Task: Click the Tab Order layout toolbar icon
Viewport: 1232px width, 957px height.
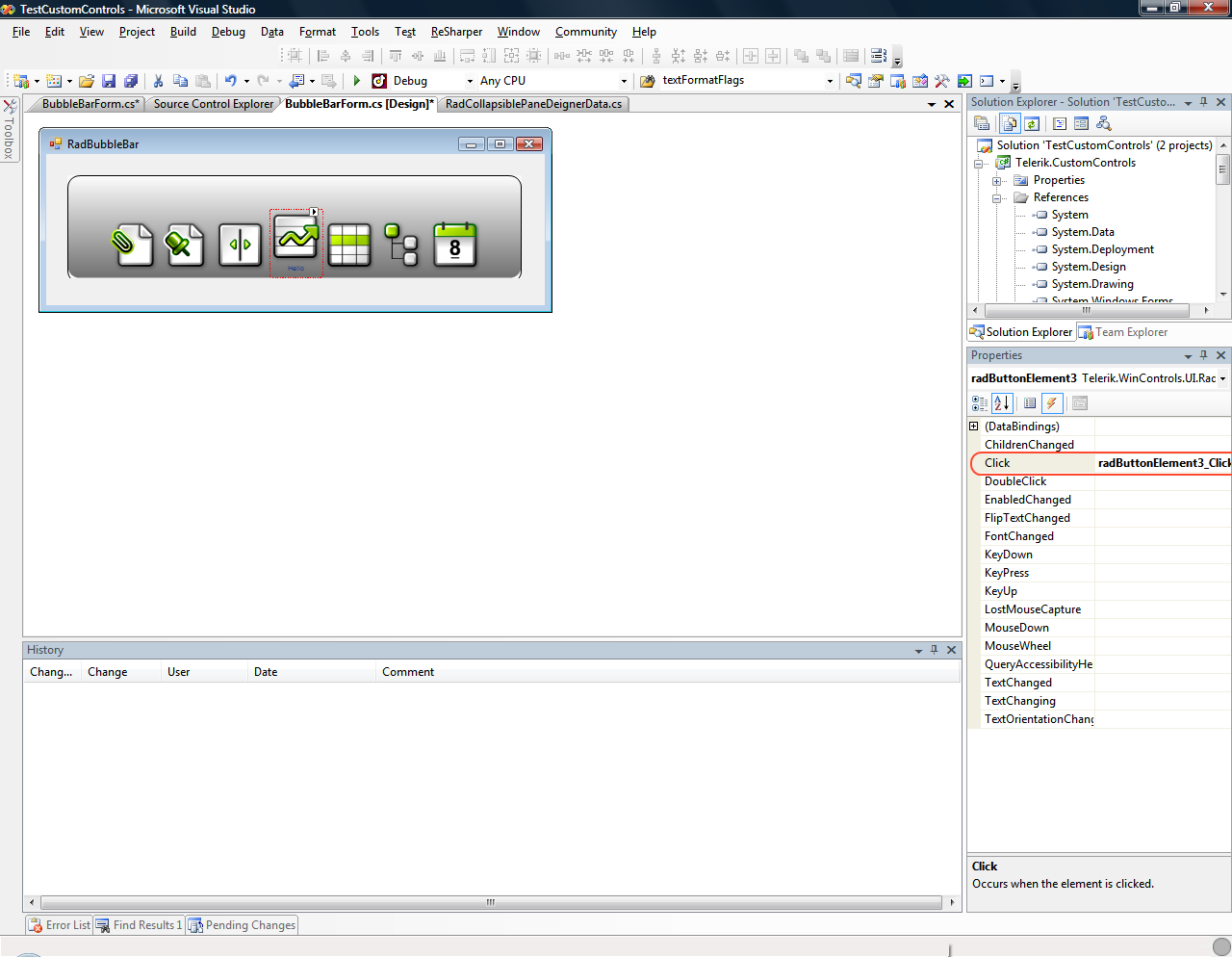Action: coord(879,56)
